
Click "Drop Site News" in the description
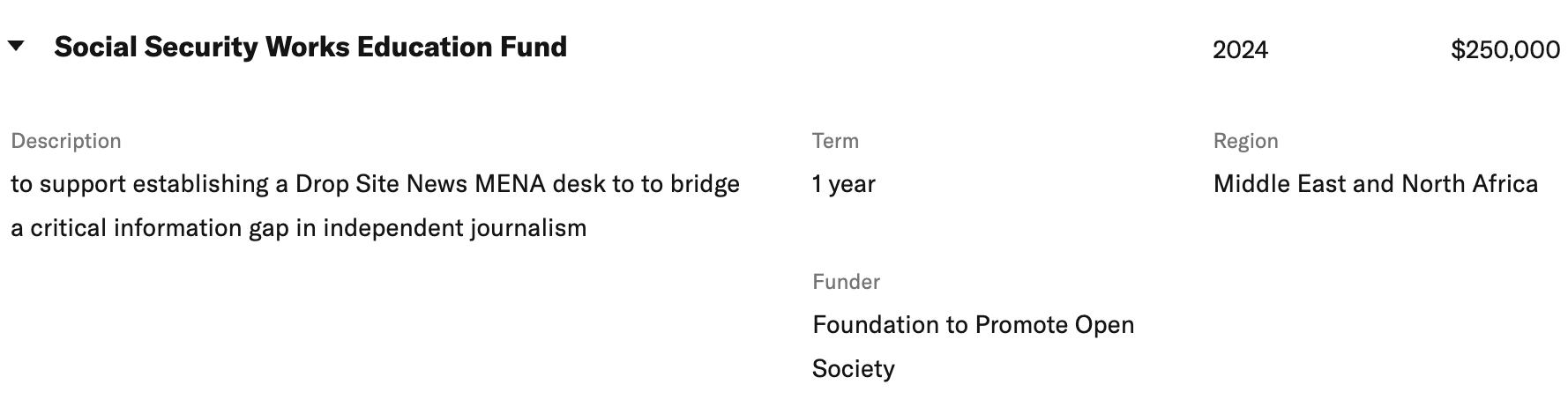[x=381, y=184]
